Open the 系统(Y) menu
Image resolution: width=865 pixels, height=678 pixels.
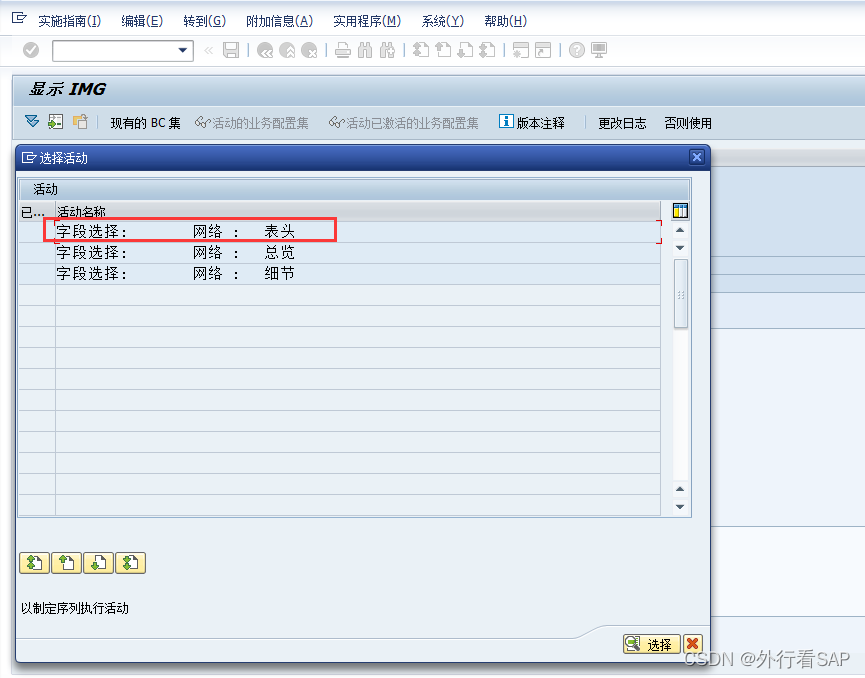pos(442,21)
